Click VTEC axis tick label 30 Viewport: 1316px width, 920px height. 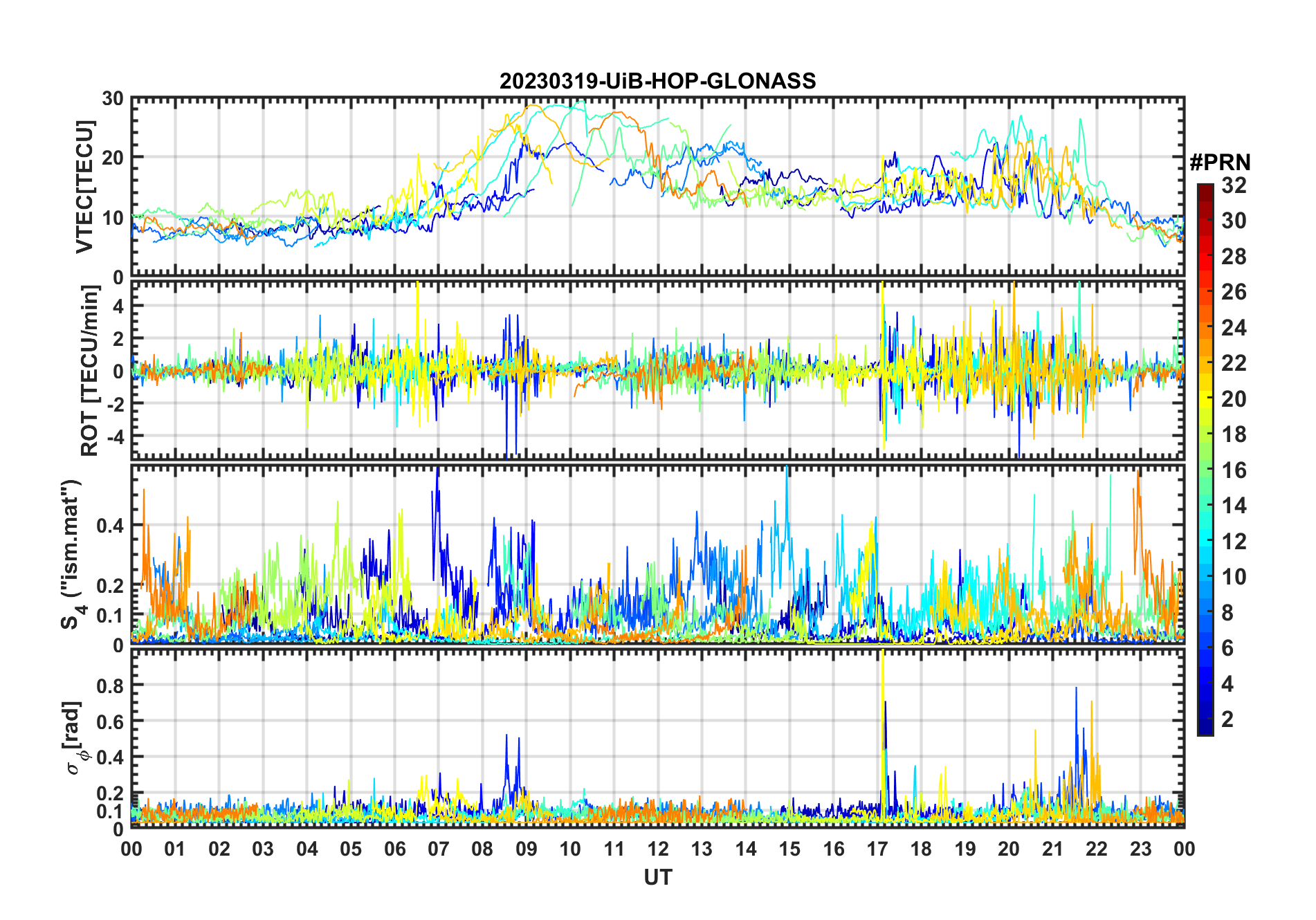pos(113,99)
